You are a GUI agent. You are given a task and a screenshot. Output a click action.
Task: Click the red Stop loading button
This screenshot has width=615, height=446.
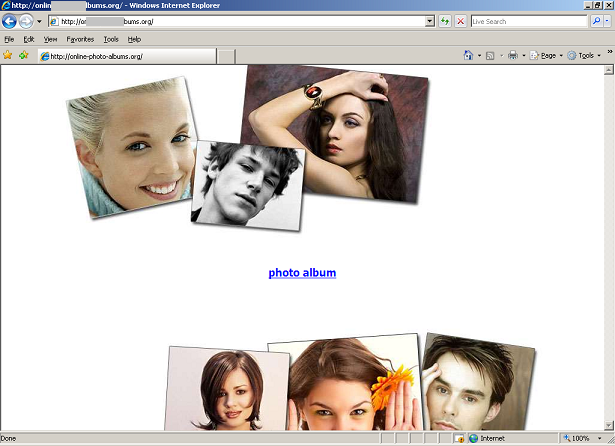point(461,21)
